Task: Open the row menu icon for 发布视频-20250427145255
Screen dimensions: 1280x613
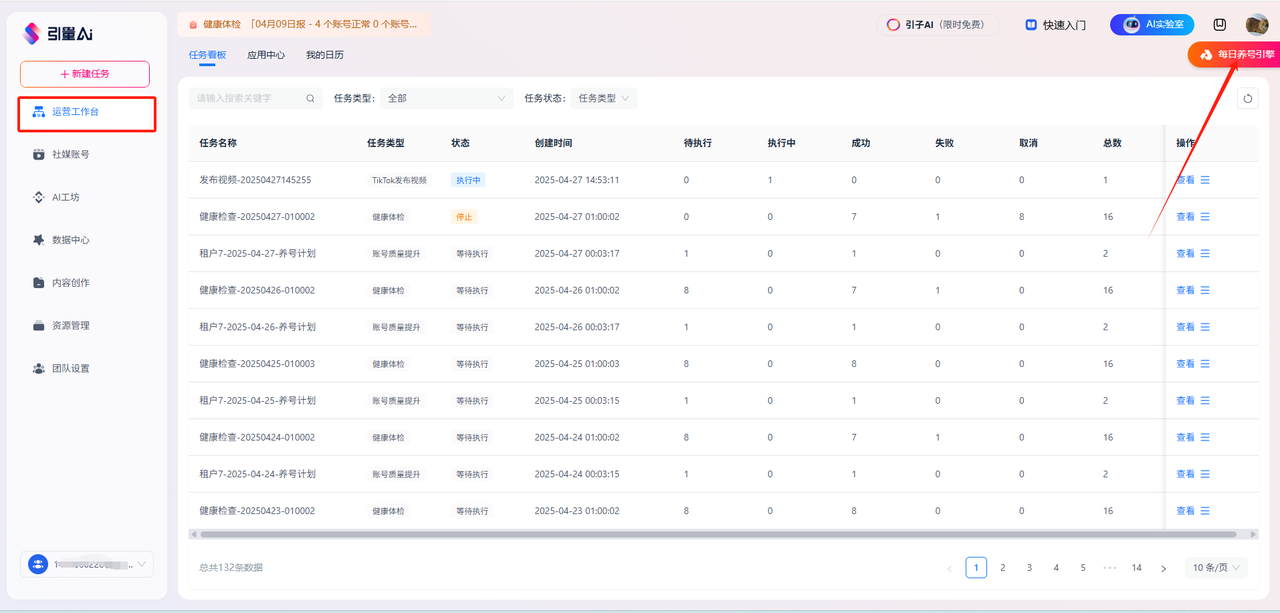Action: 1205,180
